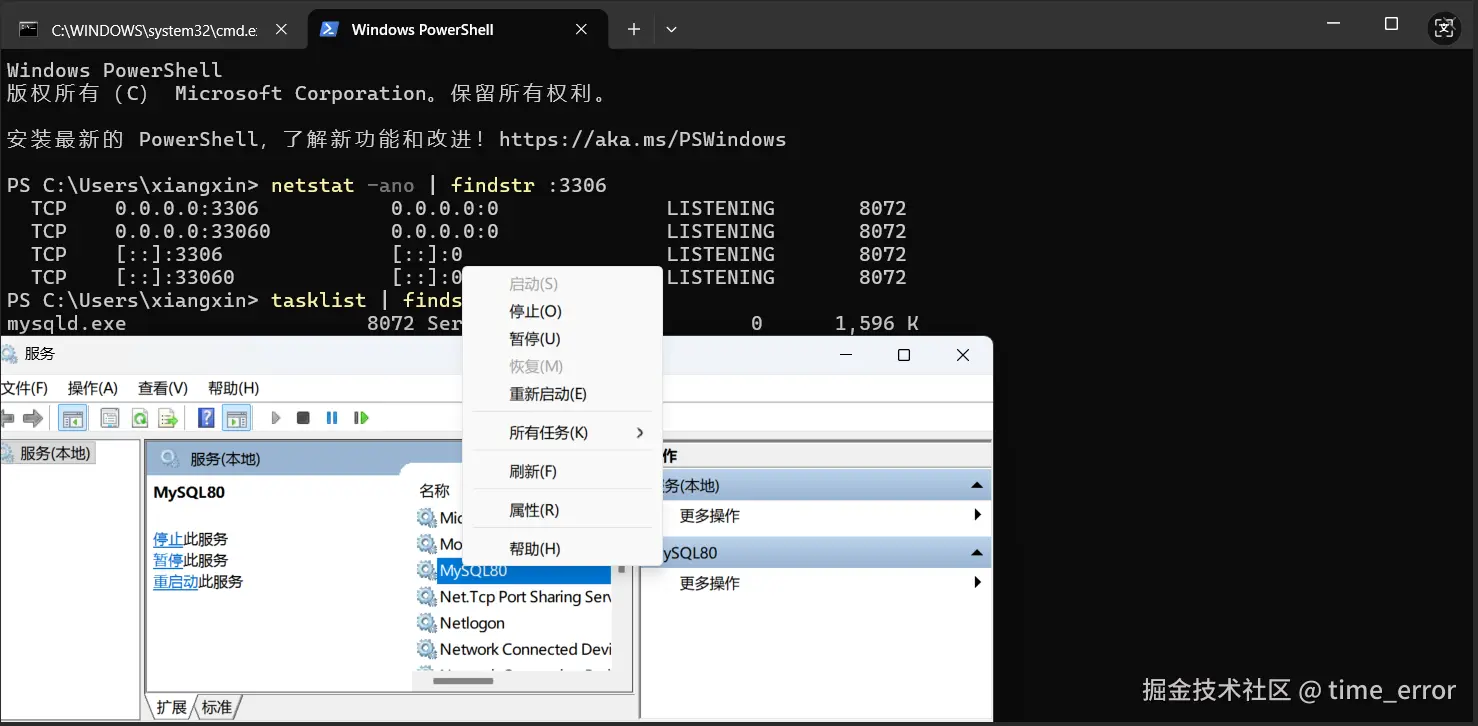This screenshot has height=726, width=1478.
Task: Open the 帮助(H) menu in Services menu bar
Action: click(233, 388)
